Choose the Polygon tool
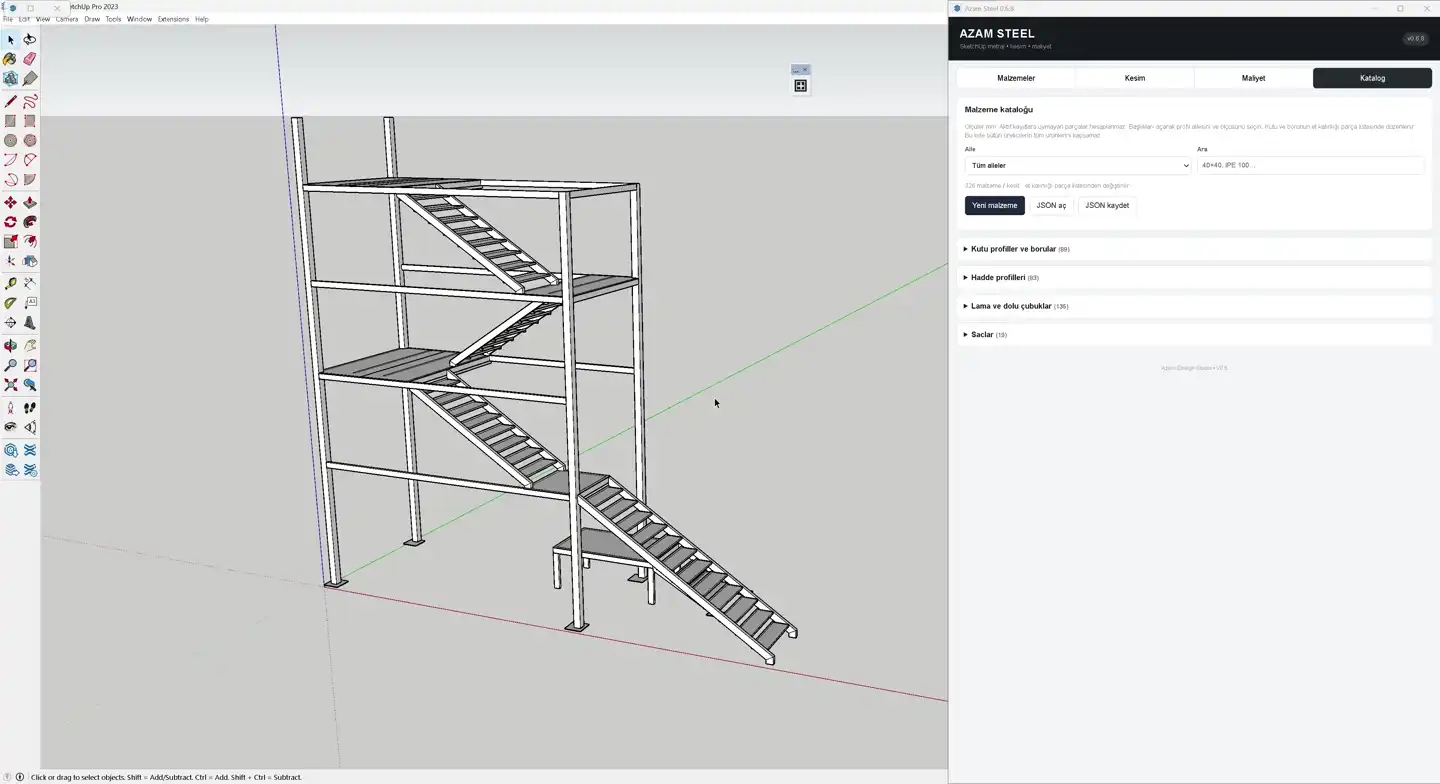Image resolution: width=1440 pixels, height=784 pixels. [x=30, y=141]
